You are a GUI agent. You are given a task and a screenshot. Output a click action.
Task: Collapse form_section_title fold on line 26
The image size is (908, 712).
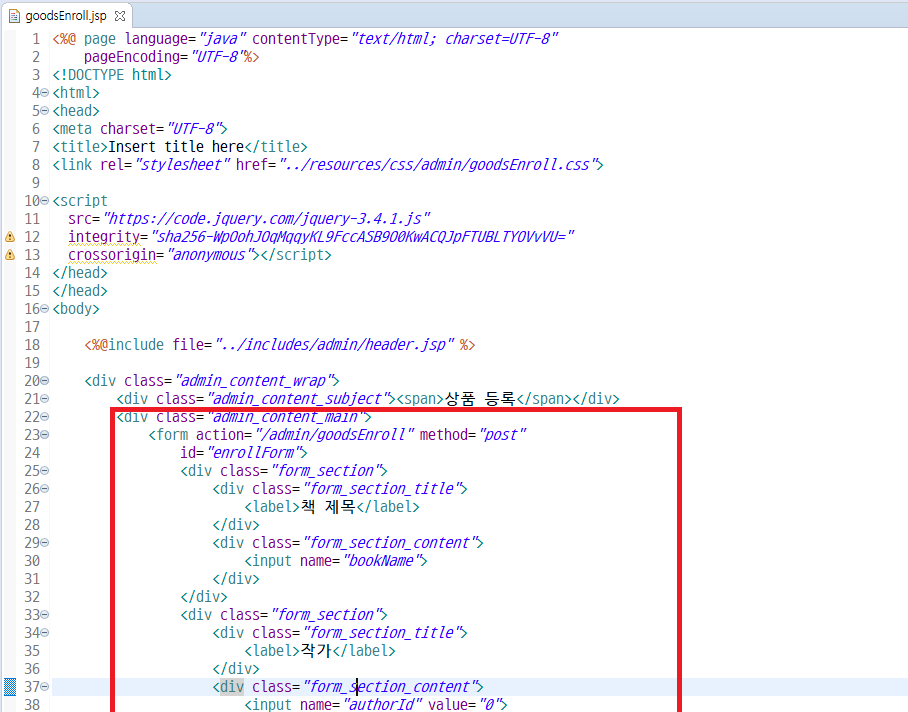[45, 489]
